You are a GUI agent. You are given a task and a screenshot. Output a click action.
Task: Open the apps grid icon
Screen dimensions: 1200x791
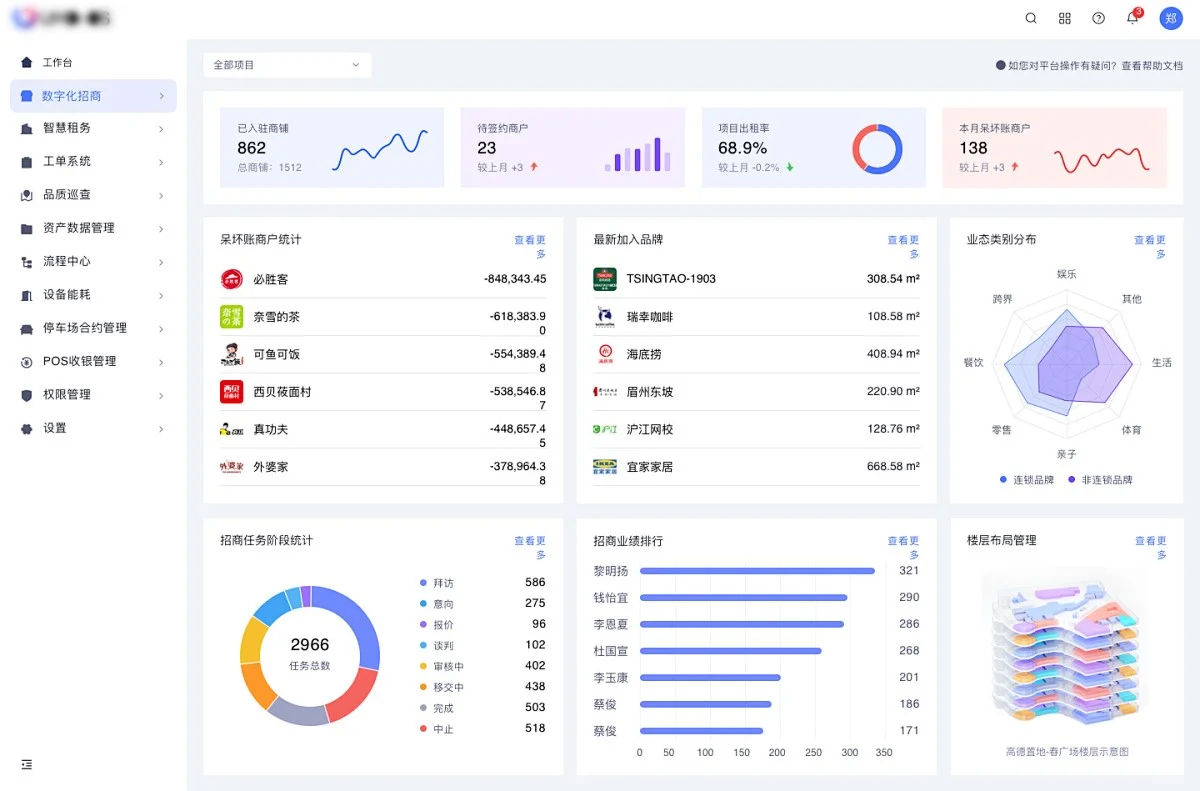[1065, 18]
